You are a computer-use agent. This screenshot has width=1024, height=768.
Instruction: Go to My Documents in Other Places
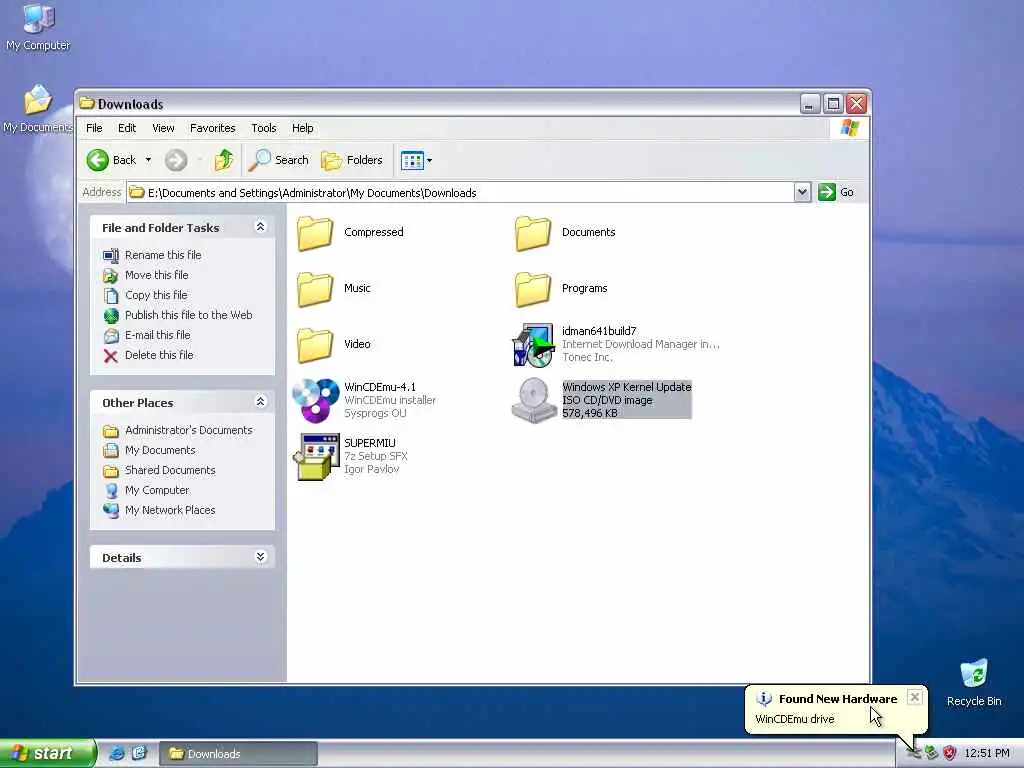click(x=160, y=451)
